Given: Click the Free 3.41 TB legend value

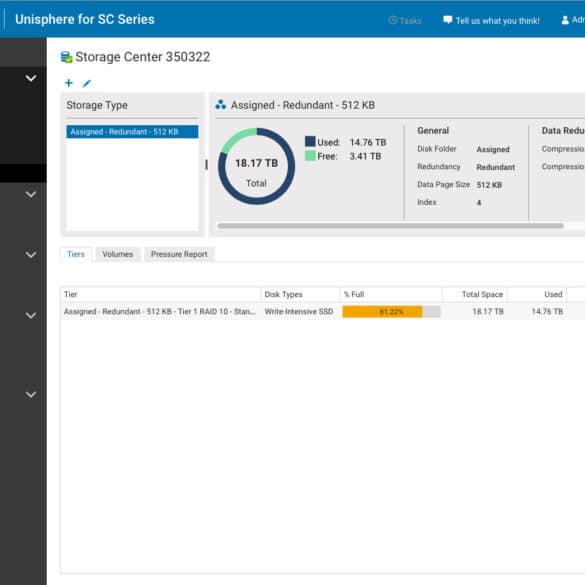Looking at the screenshot, I should tap(365, 156).
